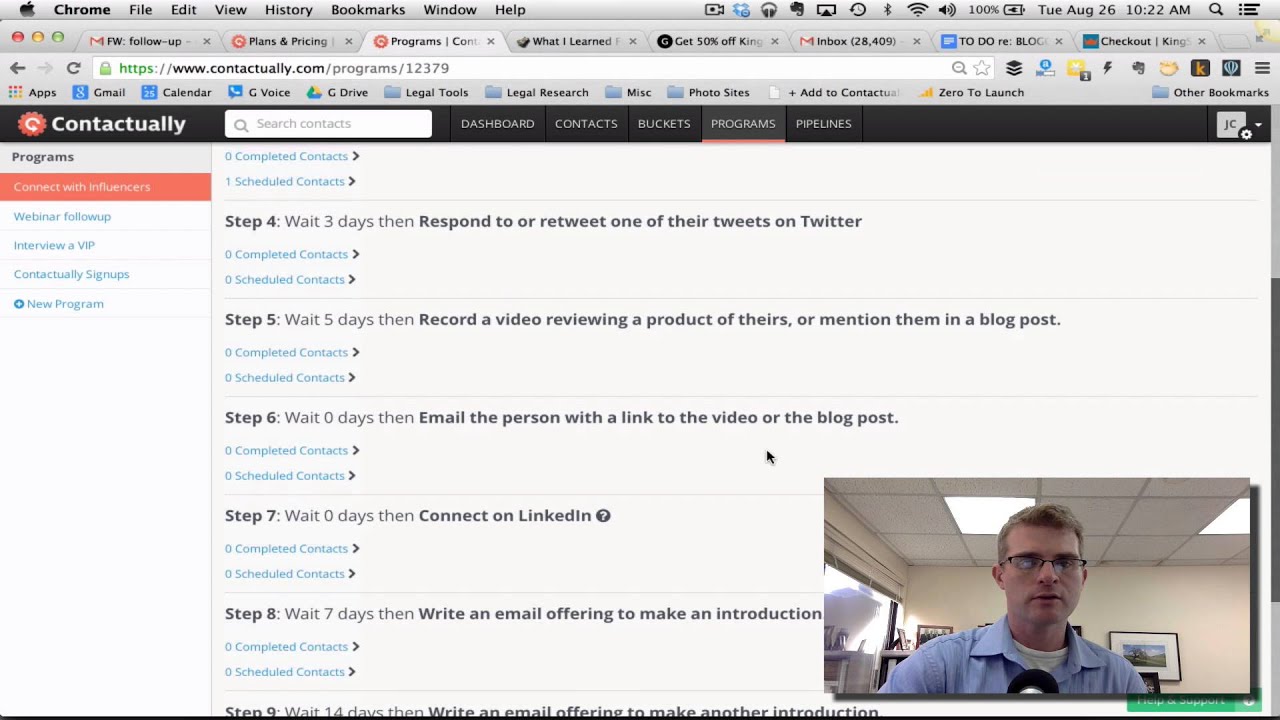
Task: Switch to the FW: follow-up Gmail tab
Action: click(146, 41)
